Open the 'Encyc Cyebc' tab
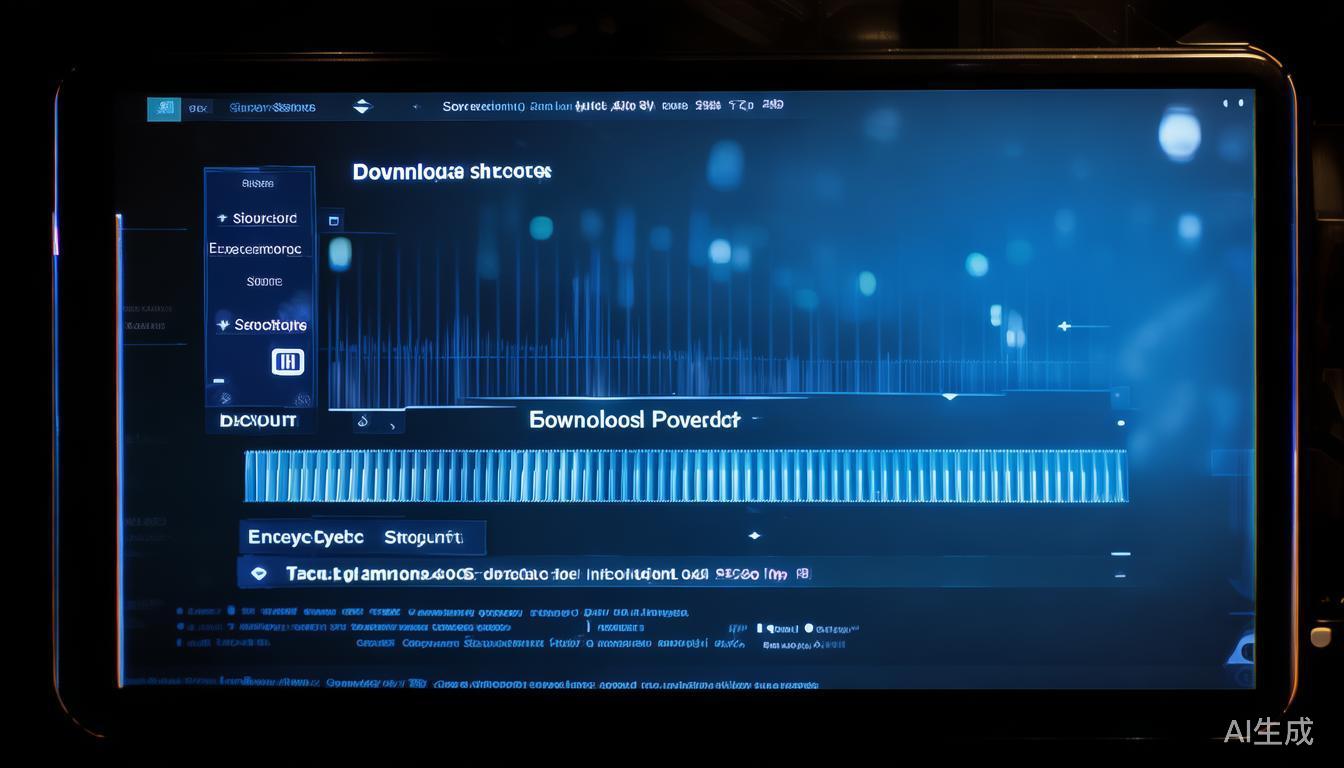 click(306, 537)
